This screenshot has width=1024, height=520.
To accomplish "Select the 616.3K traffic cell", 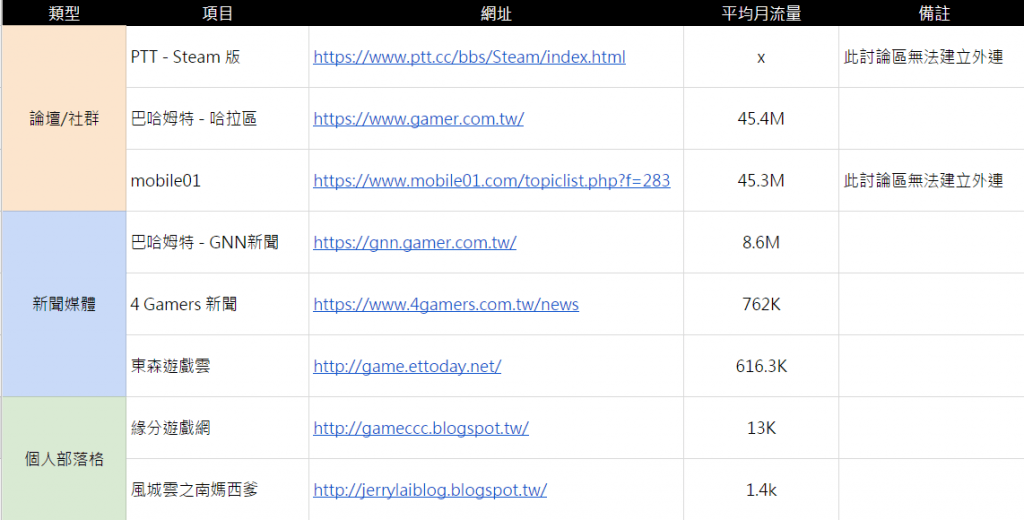I will point(761,366).
